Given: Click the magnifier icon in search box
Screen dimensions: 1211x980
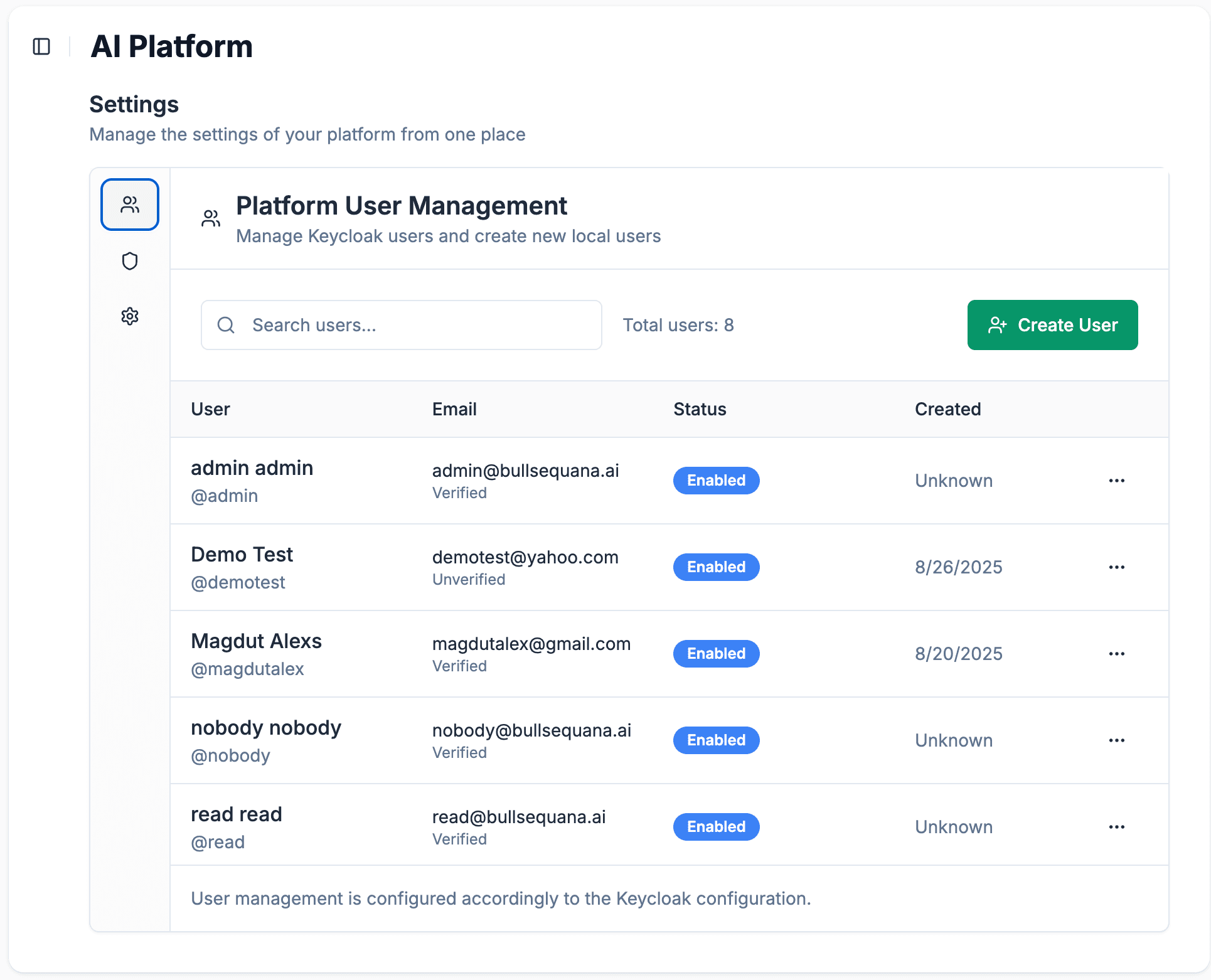Looking at the screenshot, I should (226, 325).
